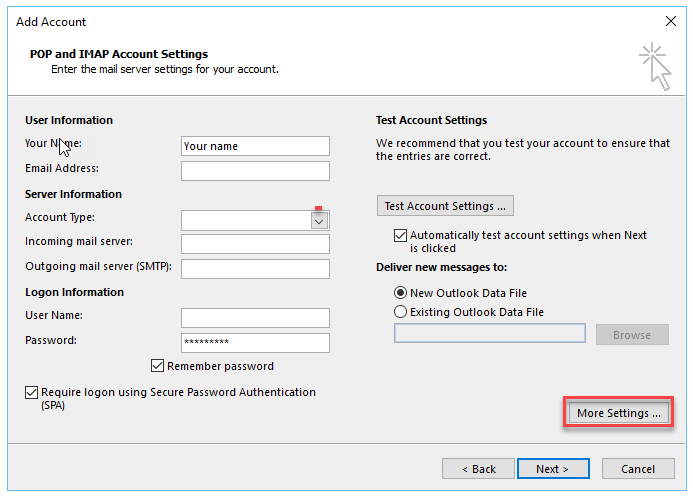The image size is (693, 496).
Task: Expand the Account Type dropdown arrow
Action: click(319, 221)
